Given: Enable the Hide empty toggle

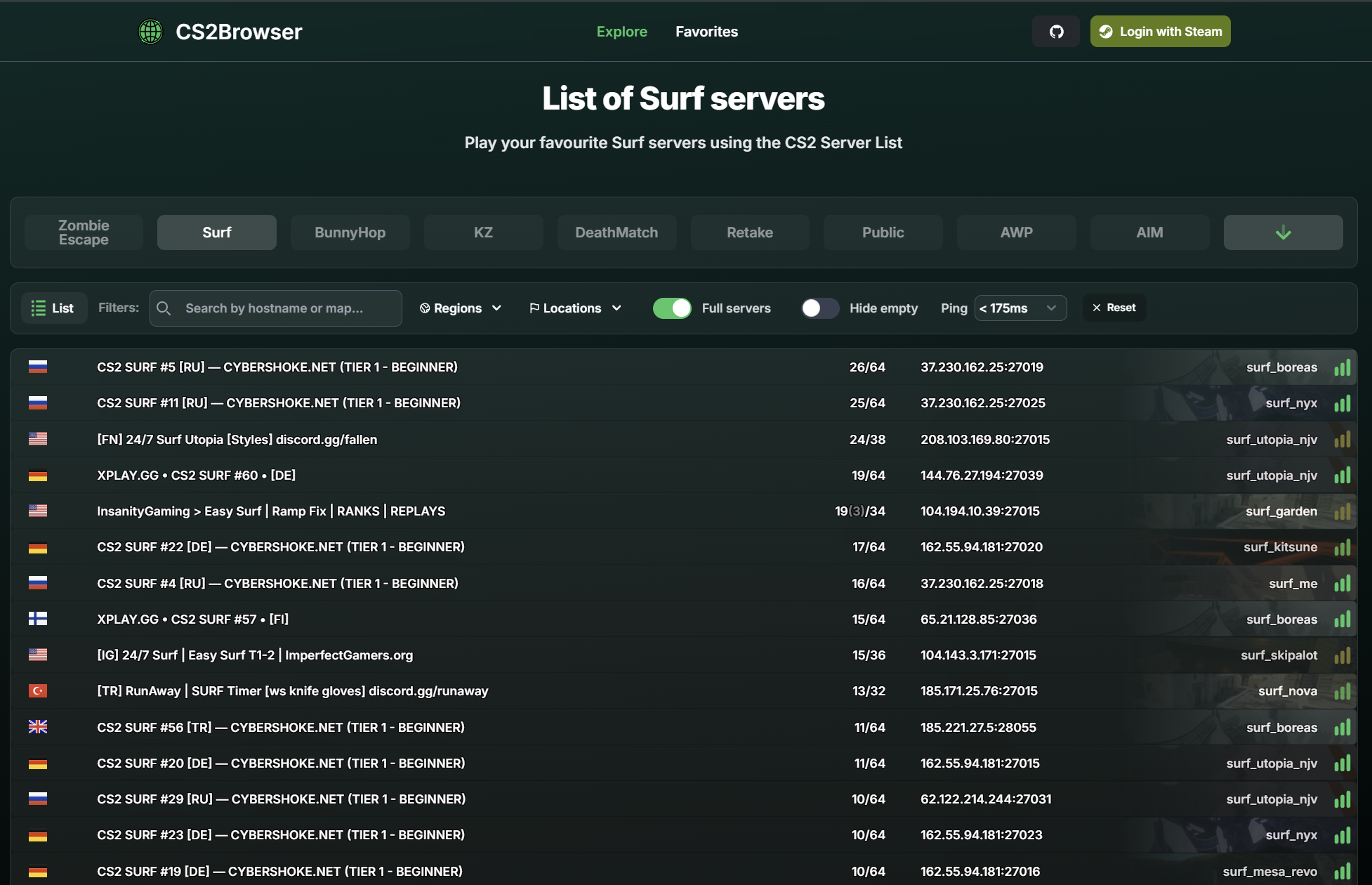Looking at the screenshot, I should click(x=819, y=308).
